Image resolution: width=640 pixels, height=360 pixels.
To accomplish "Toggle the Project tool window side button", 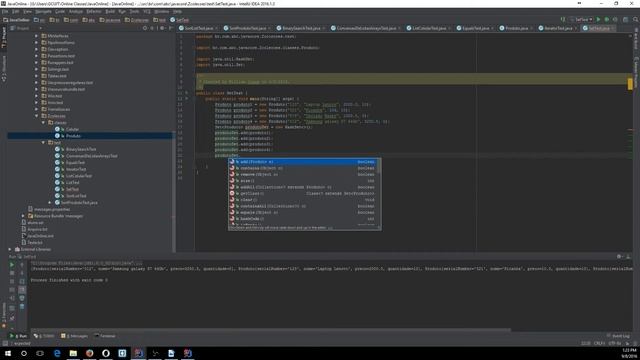I will point(4,38).
